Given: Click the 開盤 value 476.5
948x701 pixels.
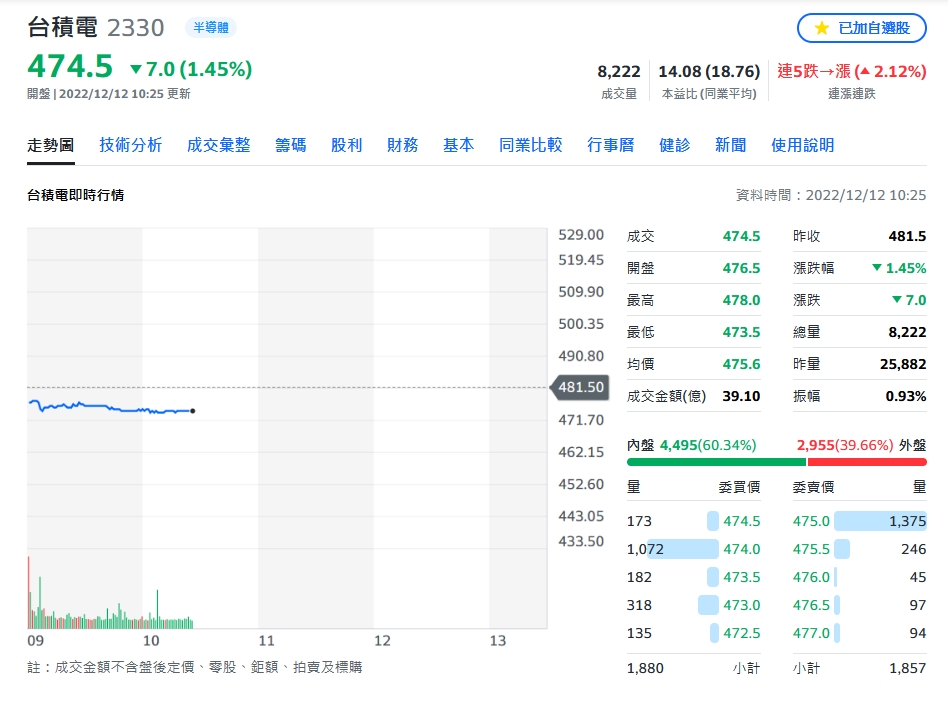Looking at the screenshot, I should pos(741,268).
